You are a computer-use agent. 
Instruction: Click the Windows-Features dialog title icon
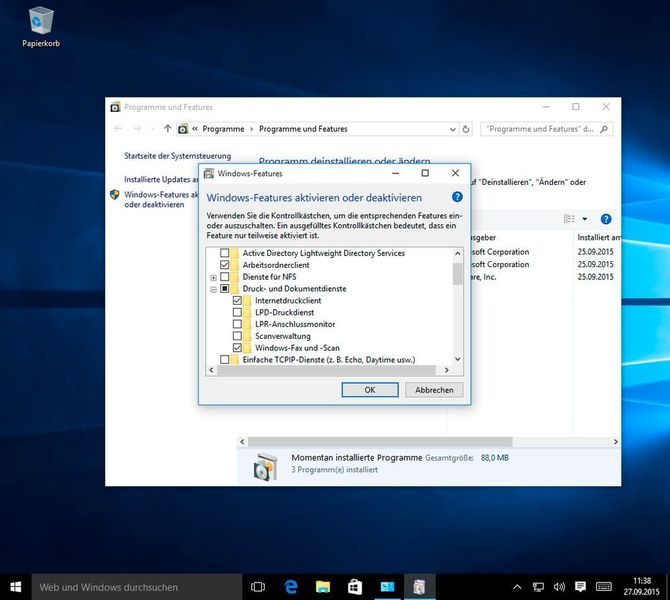(209, 173)
